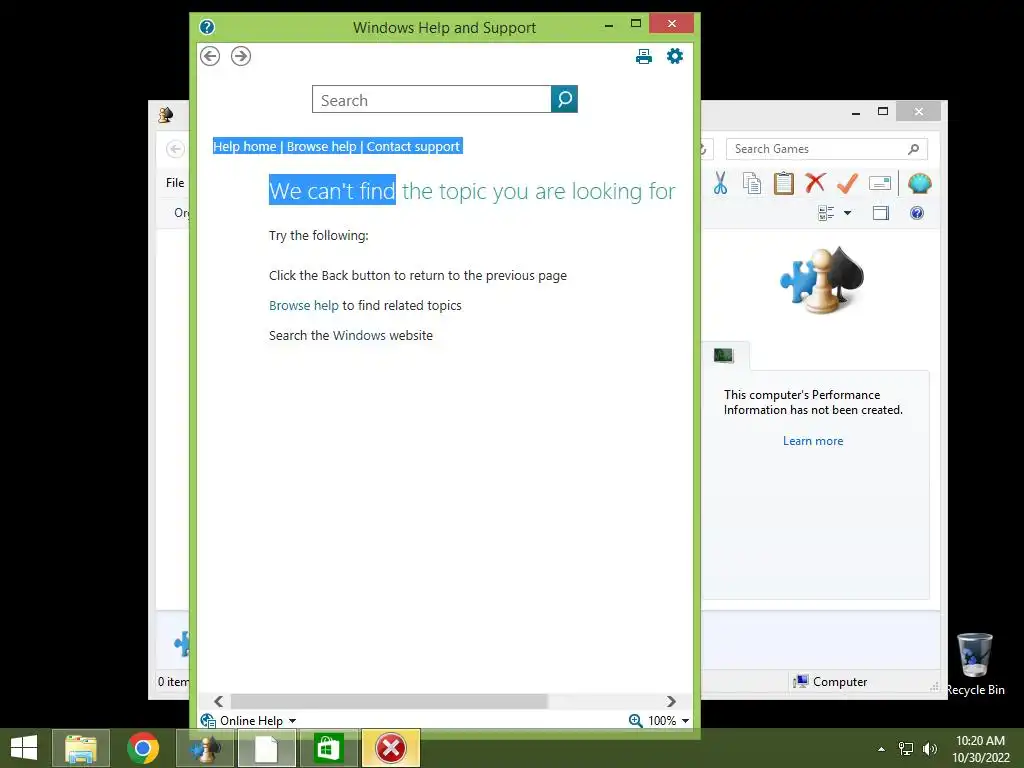
Task: Click the Paste clipboard icon in Games window
Action: pyautogui.click(x=784, y=184)
